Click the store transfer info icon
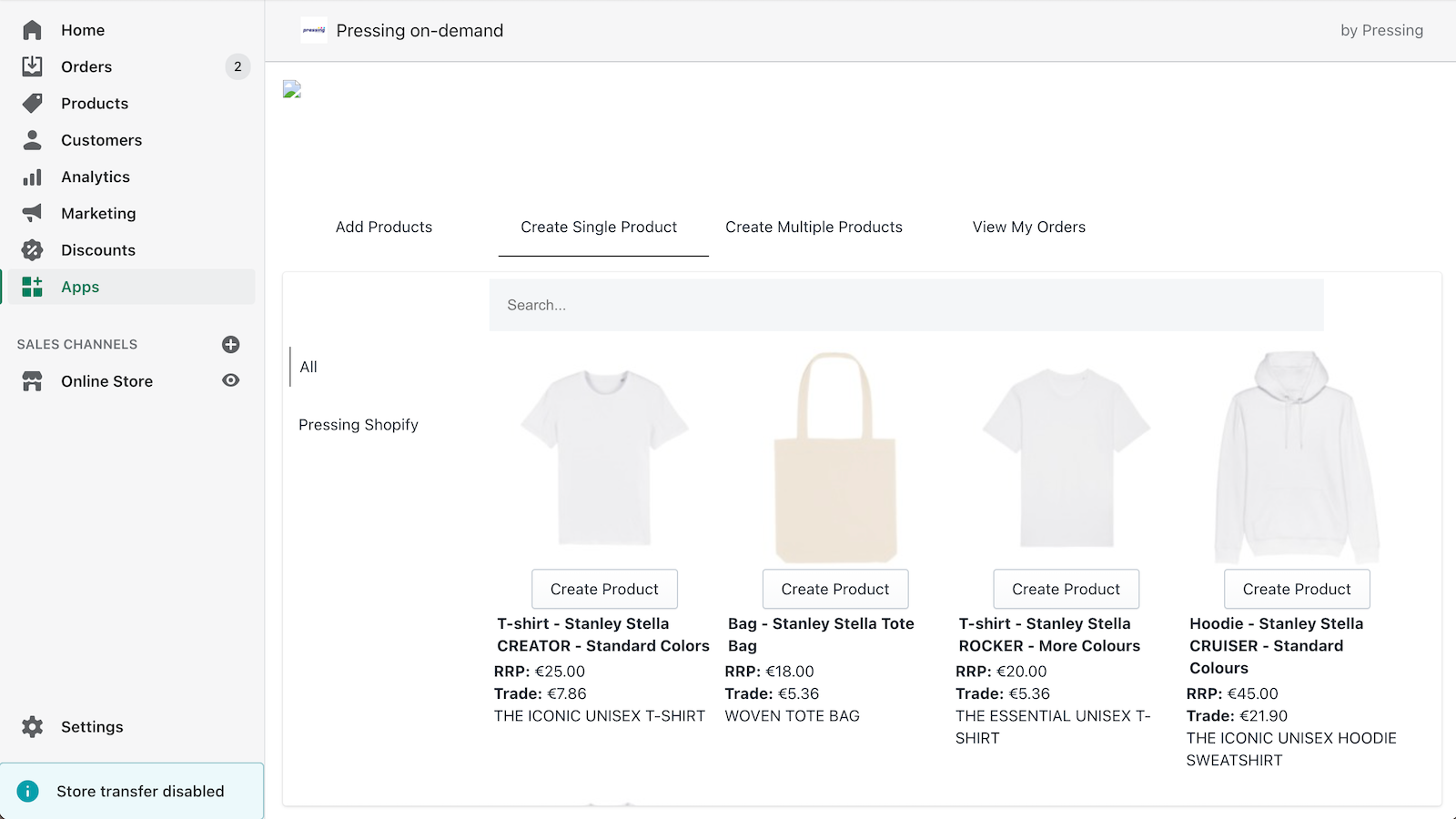Image resolution: width=1456 pixels, height=819 pixels. click(28, 791)
